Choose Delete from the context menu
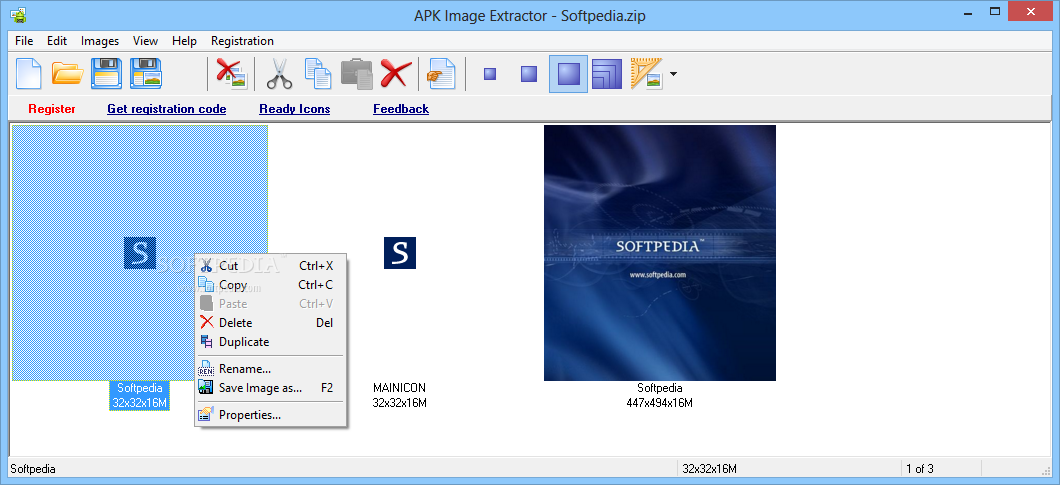1060x485 pixels. click(x=270, y=323)
